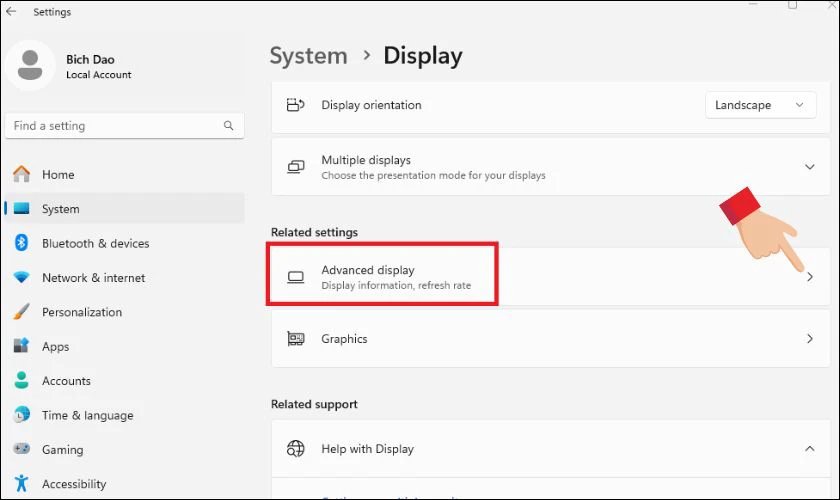Click the Network & internet Wi-Fi icon

(x=21, y=278)
